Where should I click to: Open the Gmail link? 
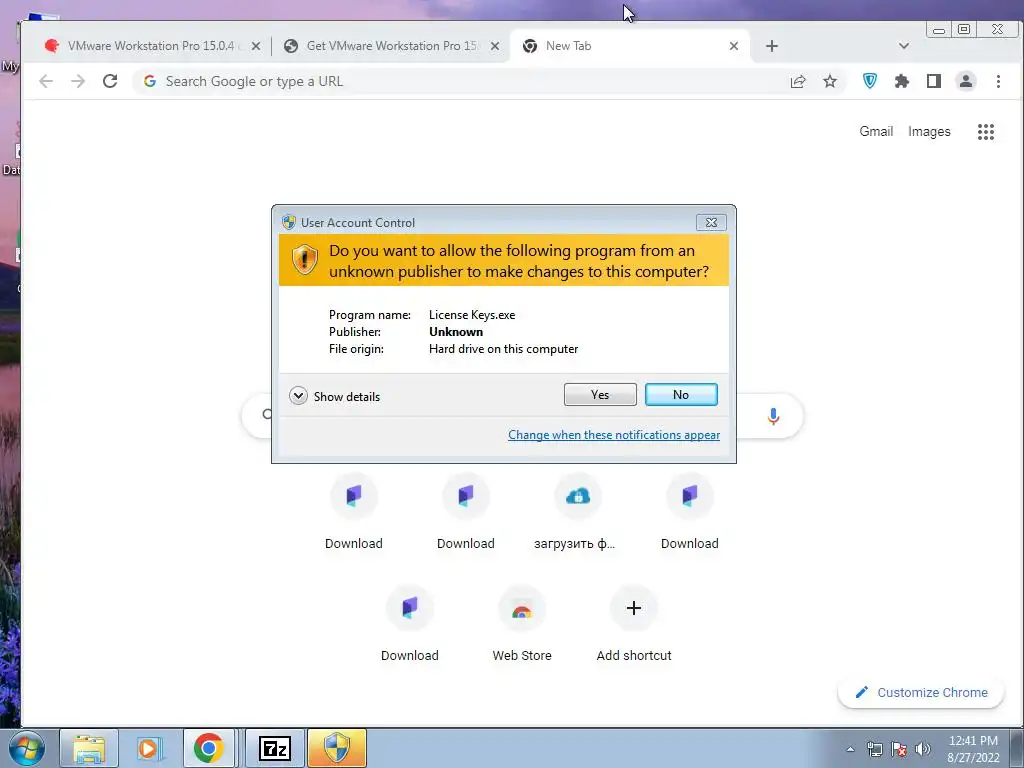tap(876, 131)
